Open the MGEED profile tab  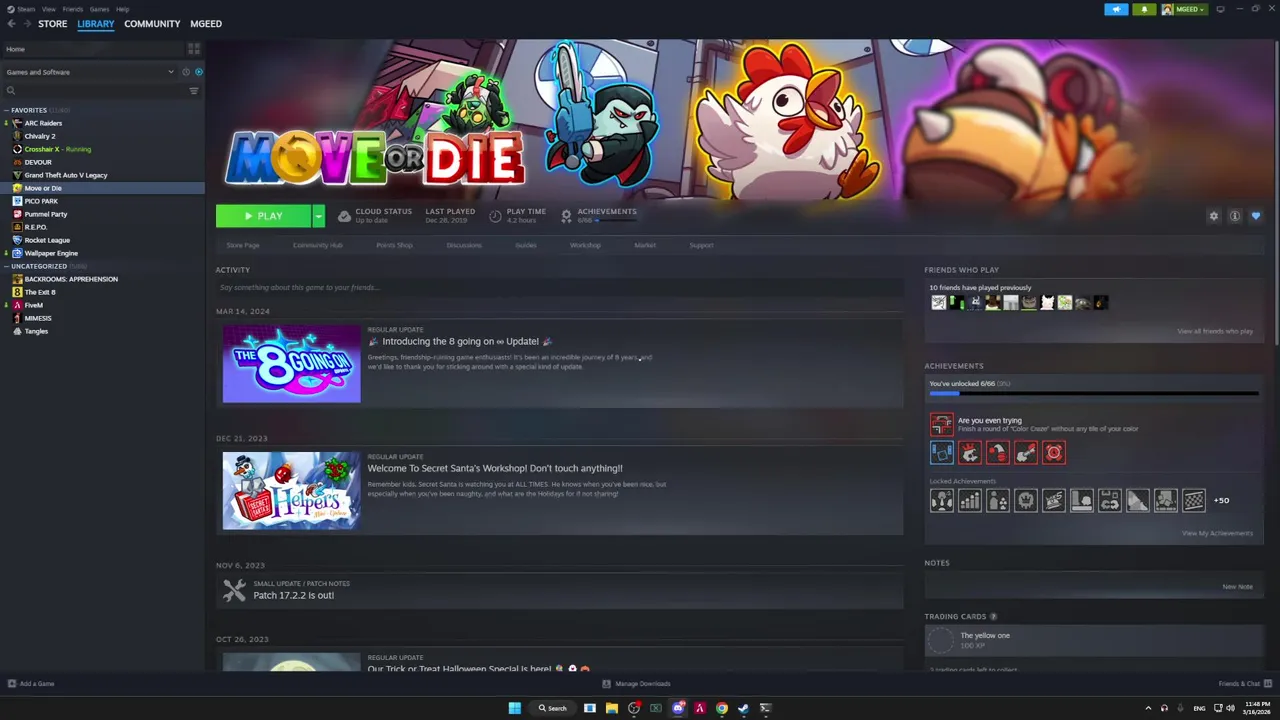[206, 23]
